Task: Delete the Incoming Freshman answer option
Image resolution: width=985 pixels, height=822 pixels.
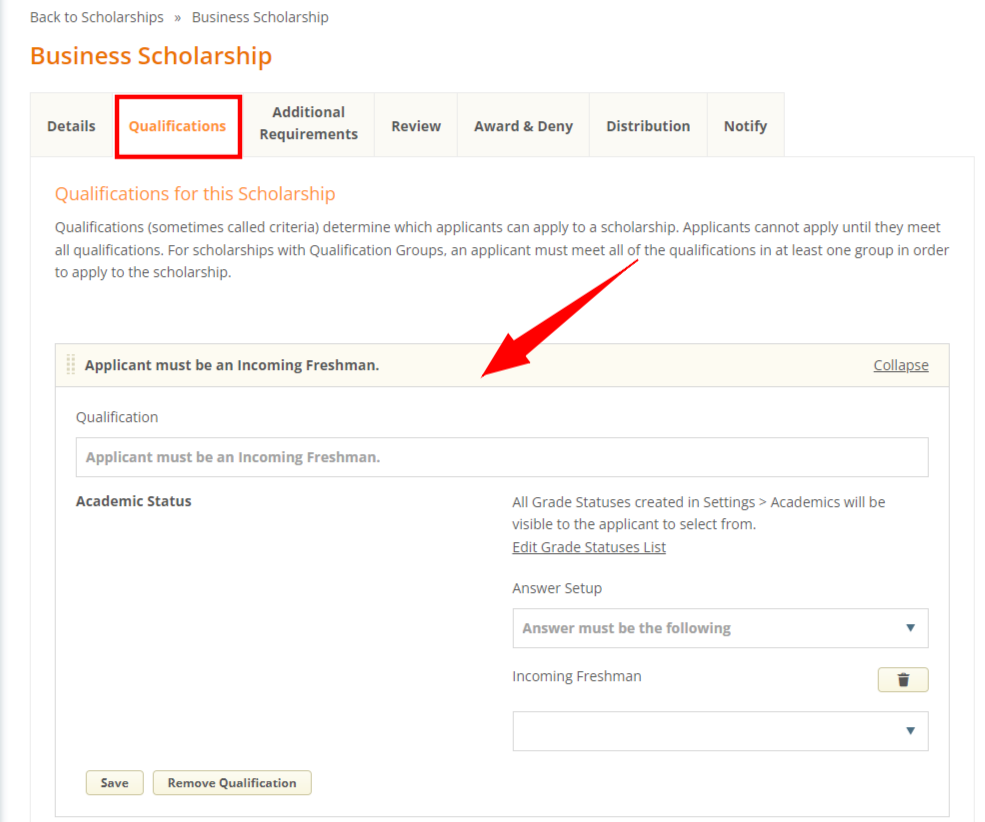Action: click(902, 679)
